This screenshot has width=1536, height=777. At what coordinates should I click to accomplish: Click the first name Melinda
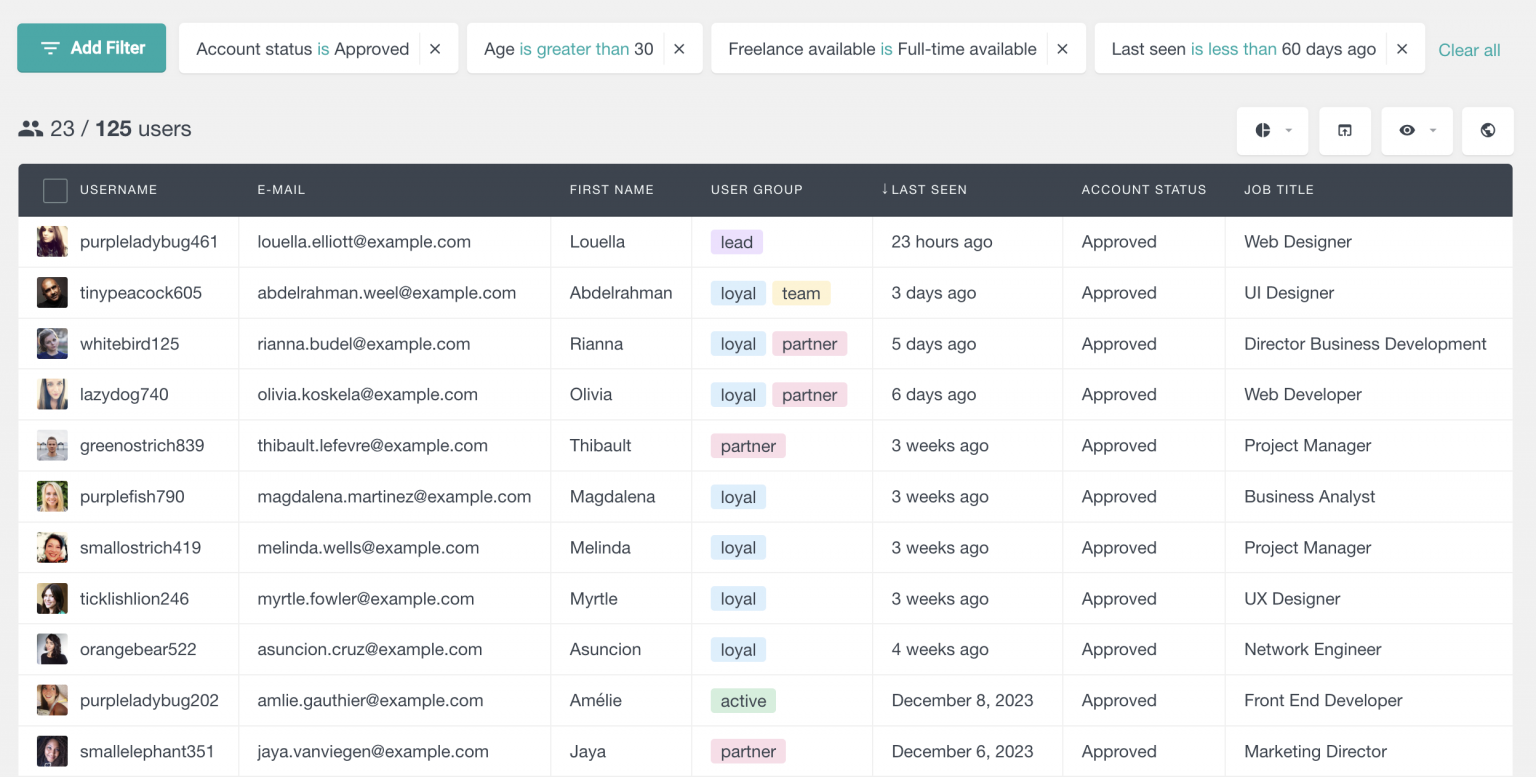pos(600,547)
